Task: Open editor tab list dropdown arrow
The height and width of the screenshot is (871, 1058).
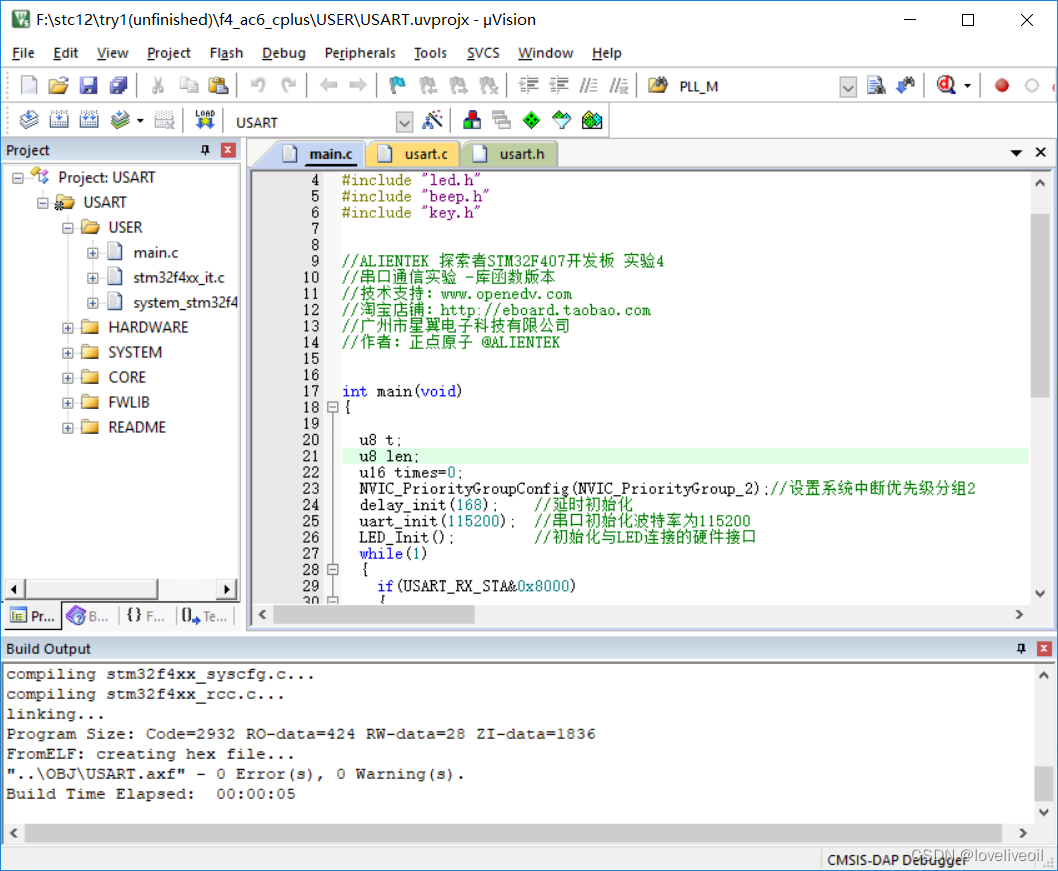Action: pyautogui.click(x=1016, y=153)
